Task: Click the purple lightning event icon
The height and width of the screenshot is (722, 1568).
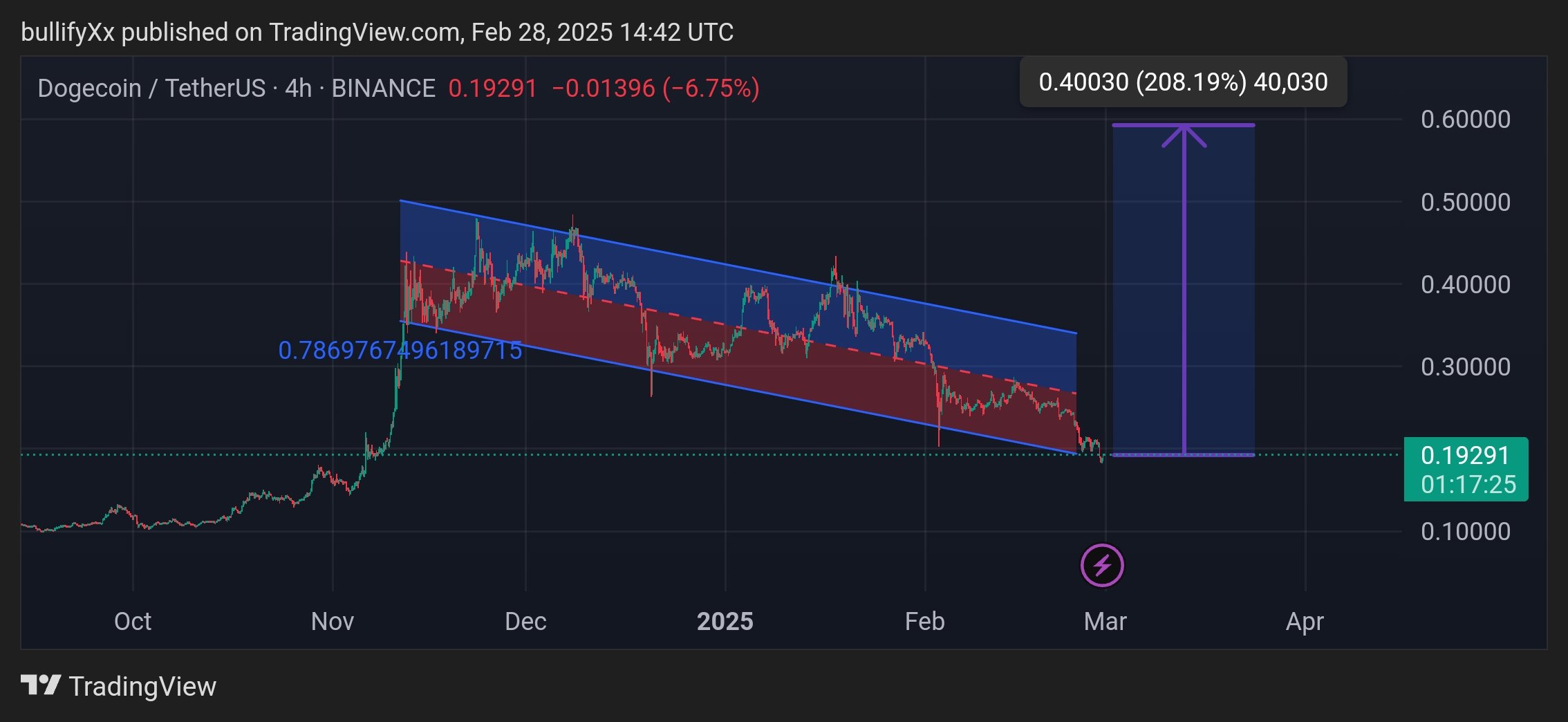Action: (x=1102, y=566)
